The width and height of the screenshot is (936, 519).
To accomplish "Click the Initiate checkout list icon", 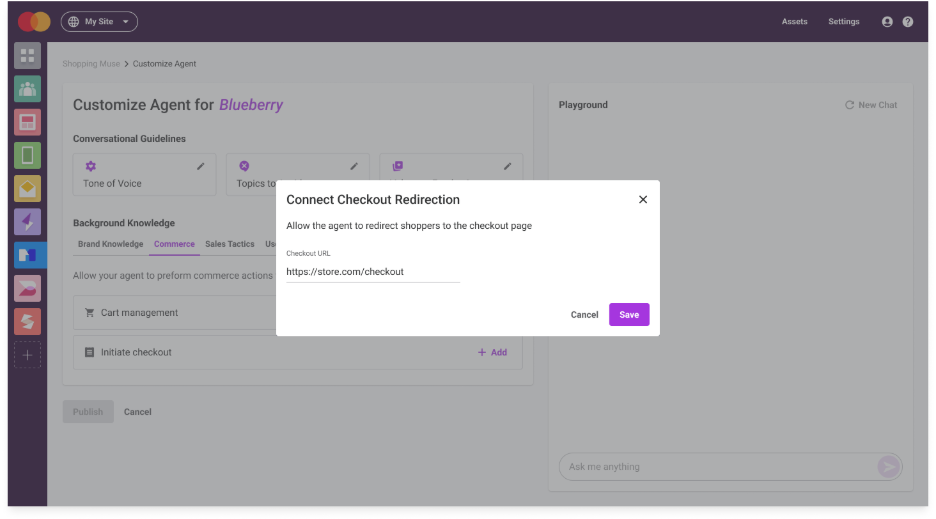I will [90, 352].
